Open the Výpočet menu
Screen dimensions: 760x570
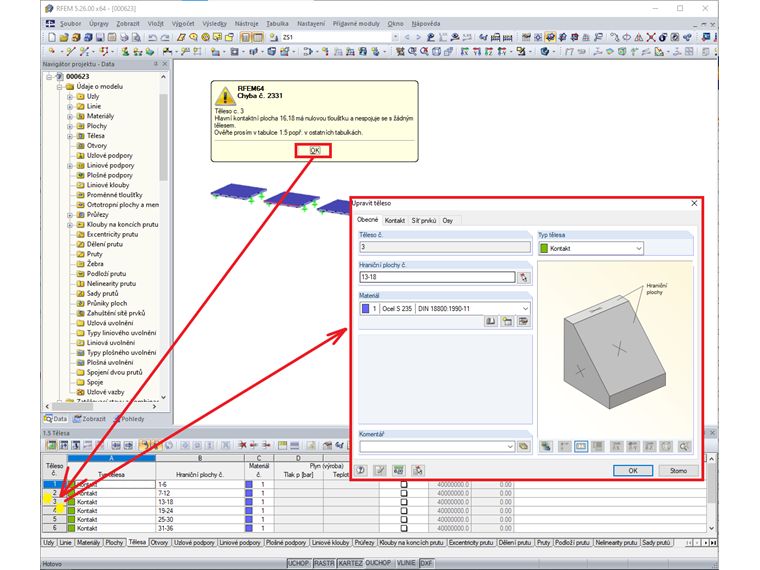(183, 23)
